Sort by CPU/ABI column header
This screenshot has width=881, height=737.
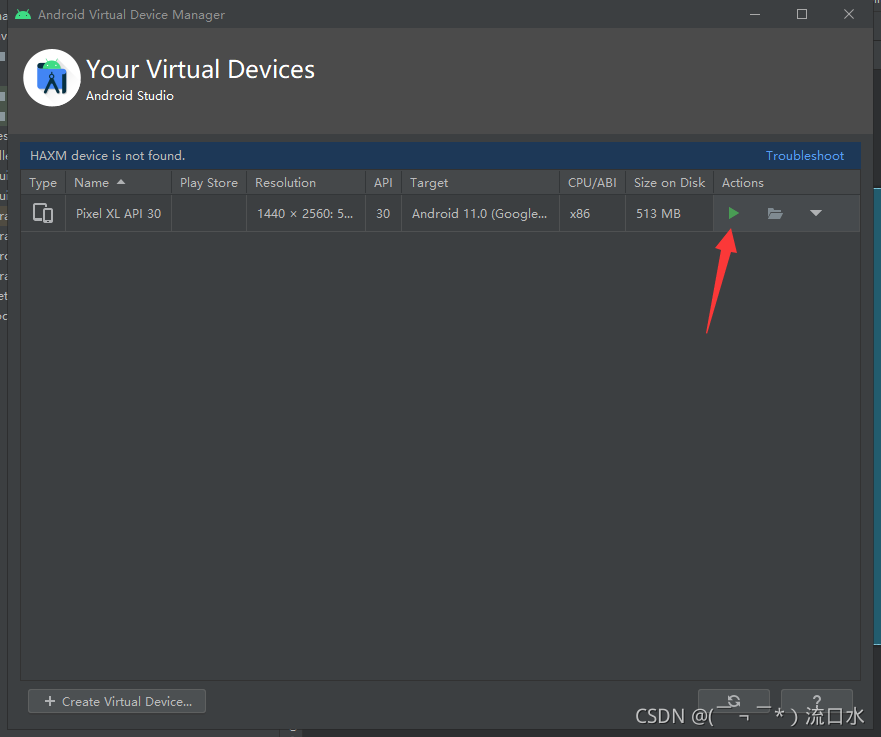[592, 183]
